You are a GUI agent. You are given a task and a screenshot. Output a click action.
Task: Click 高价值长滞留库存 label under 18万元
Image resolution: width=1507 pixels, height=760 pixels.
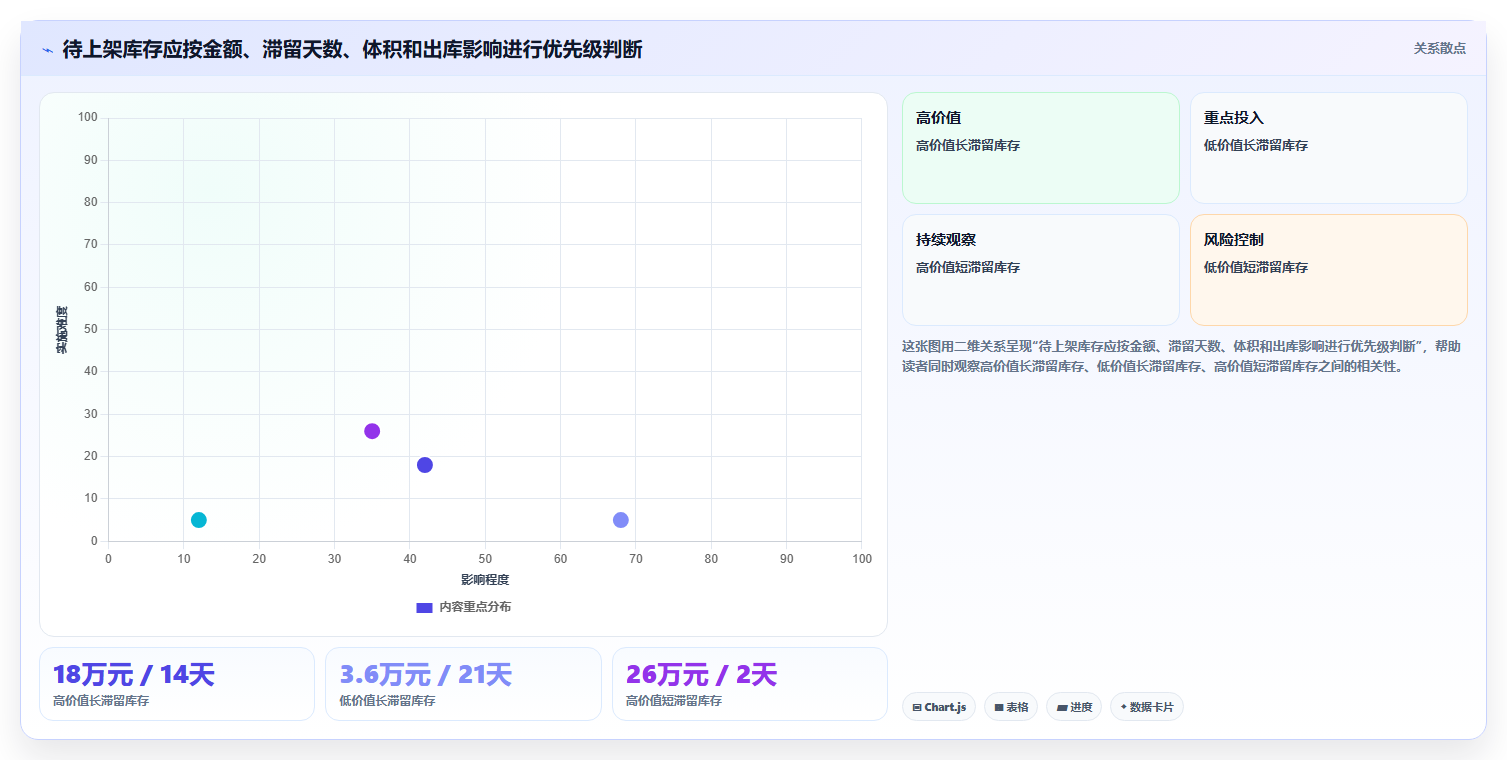point(101,701)
